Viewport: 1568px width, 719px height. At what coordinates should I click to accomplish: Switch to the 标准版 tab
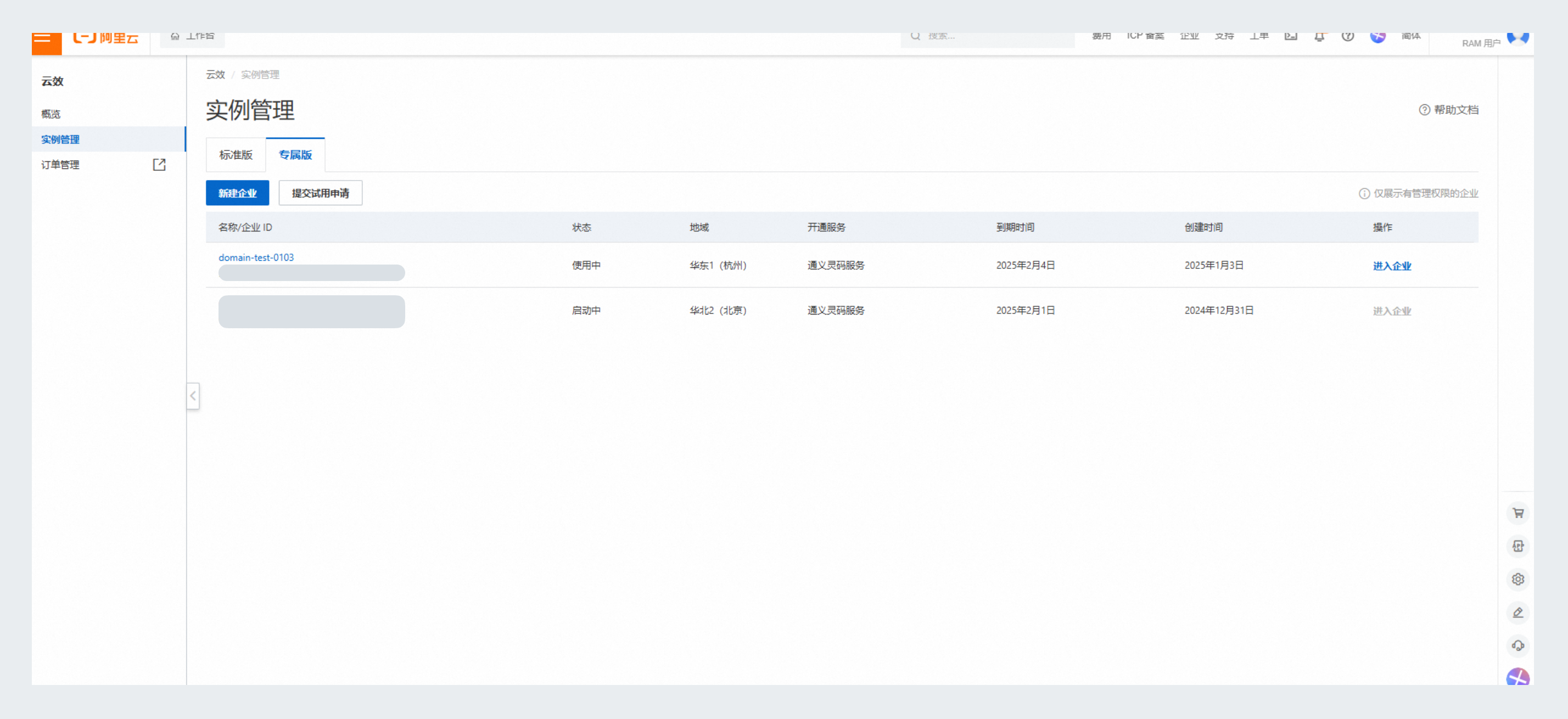236,155
